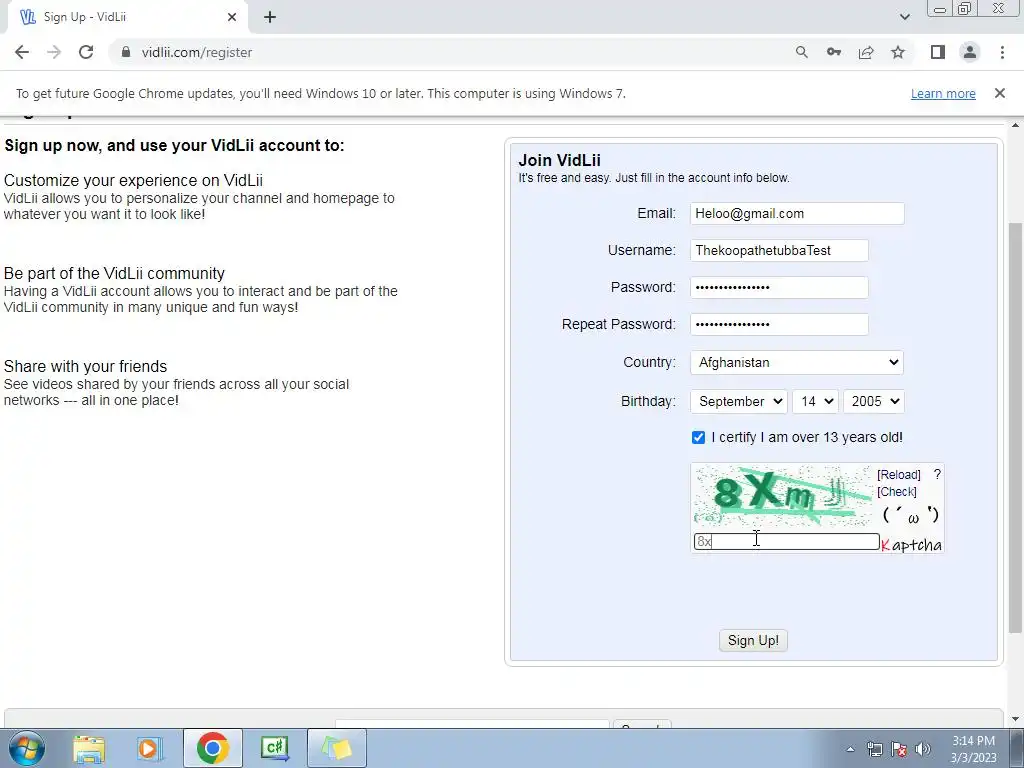Open the taskbar clock and date
Screen dimensions: 1024x768
[x=973, y=749]
